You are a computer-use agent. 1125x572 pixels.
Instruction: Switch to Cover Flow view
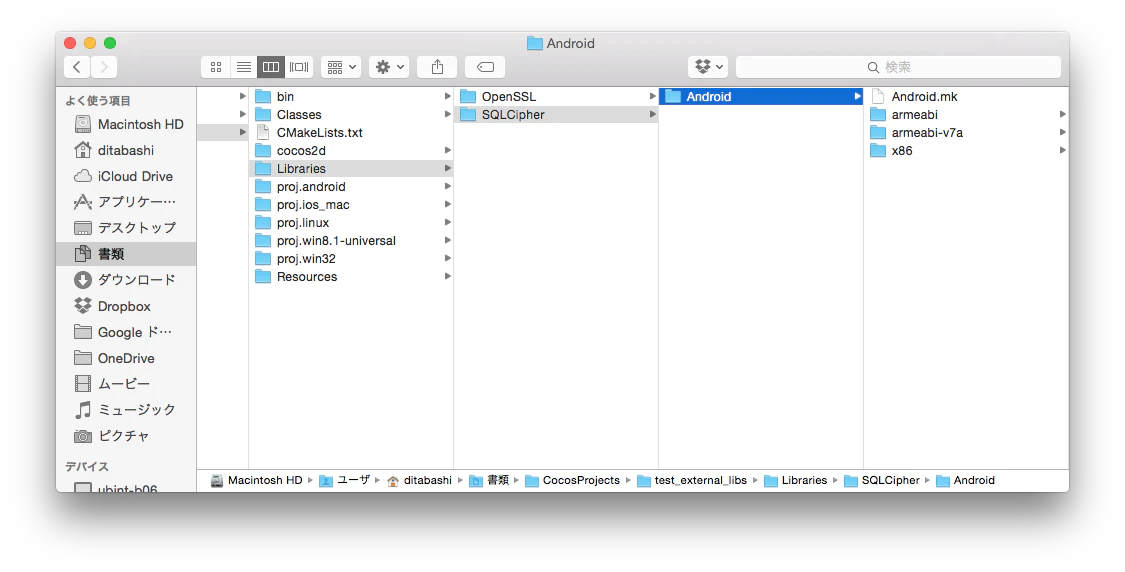[298, 67]
